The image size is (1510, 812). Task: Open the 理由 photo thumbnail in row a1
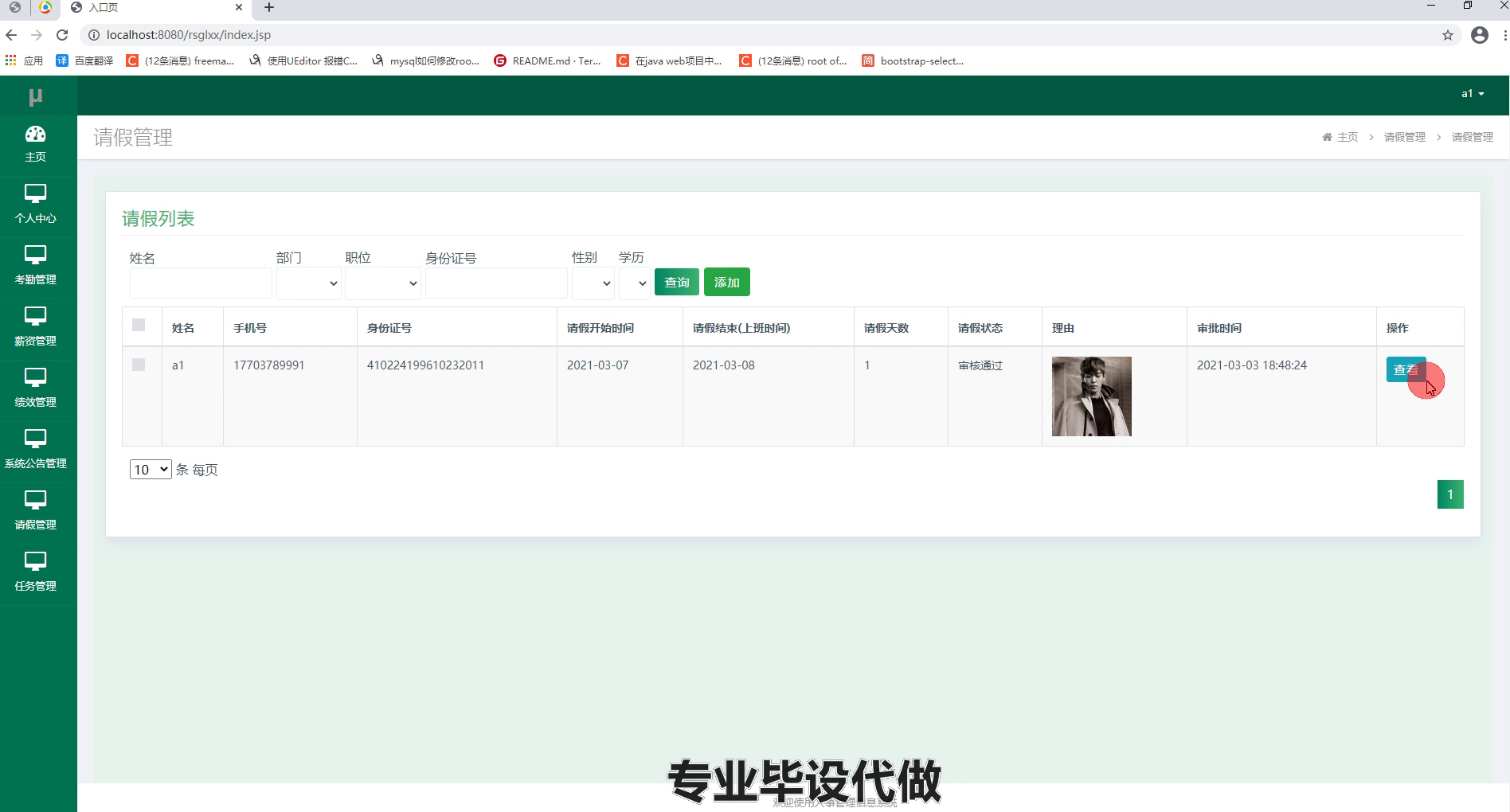[x=1092, y=396]
